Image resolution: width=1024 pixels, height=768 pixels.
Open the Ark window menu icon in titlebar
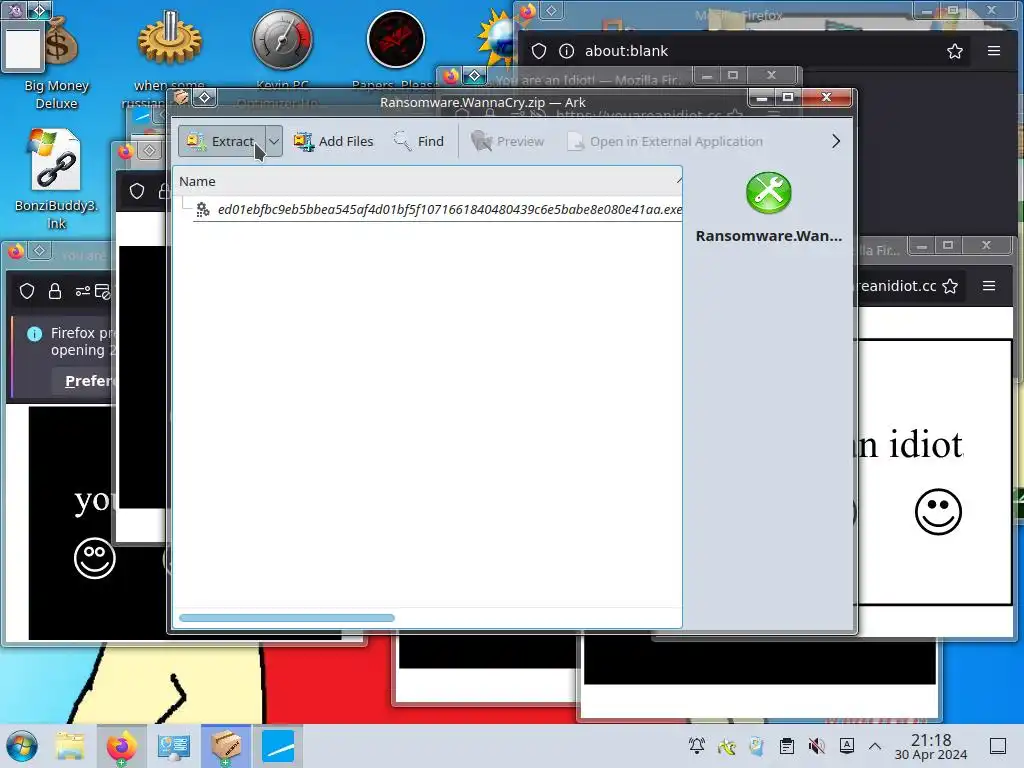[x=181, y=97]
